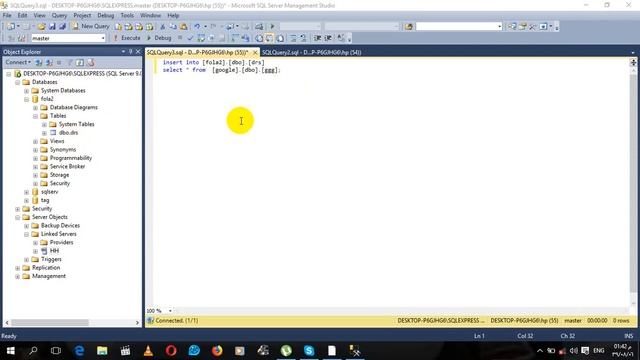Expand the dbo.drs table node
The height and width of the screenshot is (360, 640).
tap(44, 133)
